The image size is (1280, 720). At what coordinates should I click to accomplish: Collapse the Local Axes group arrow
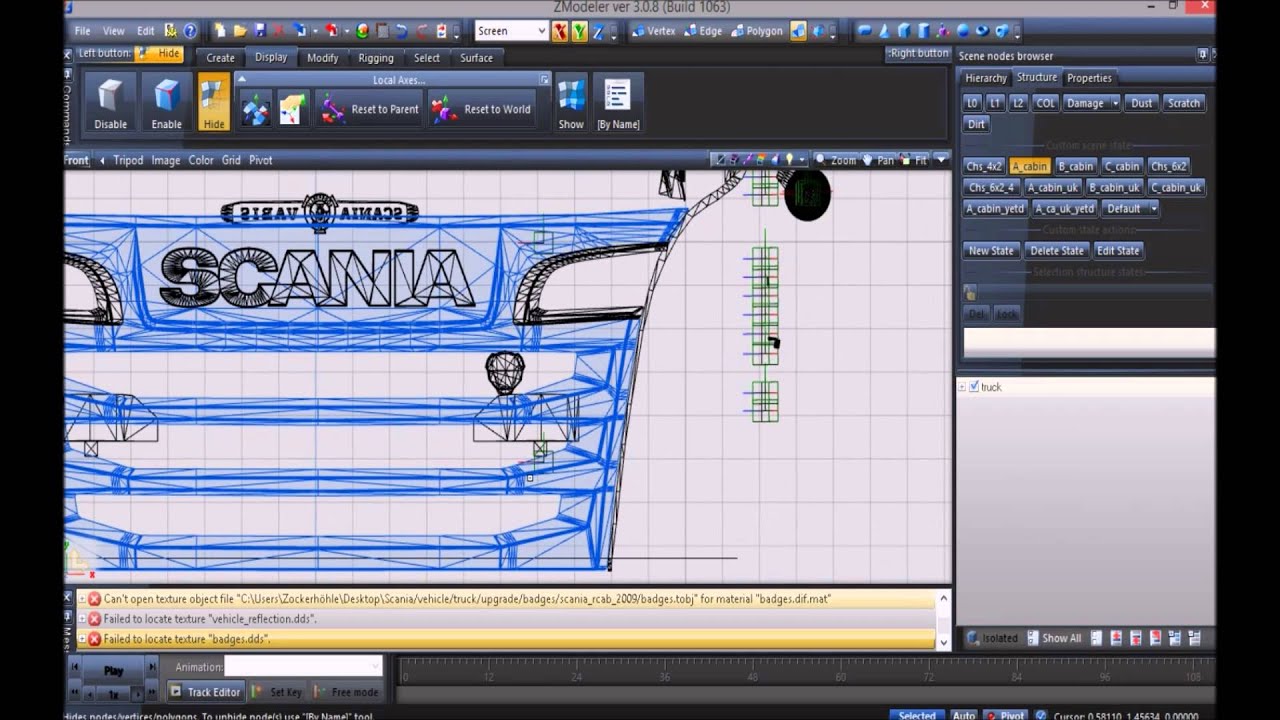click(241, 79)
